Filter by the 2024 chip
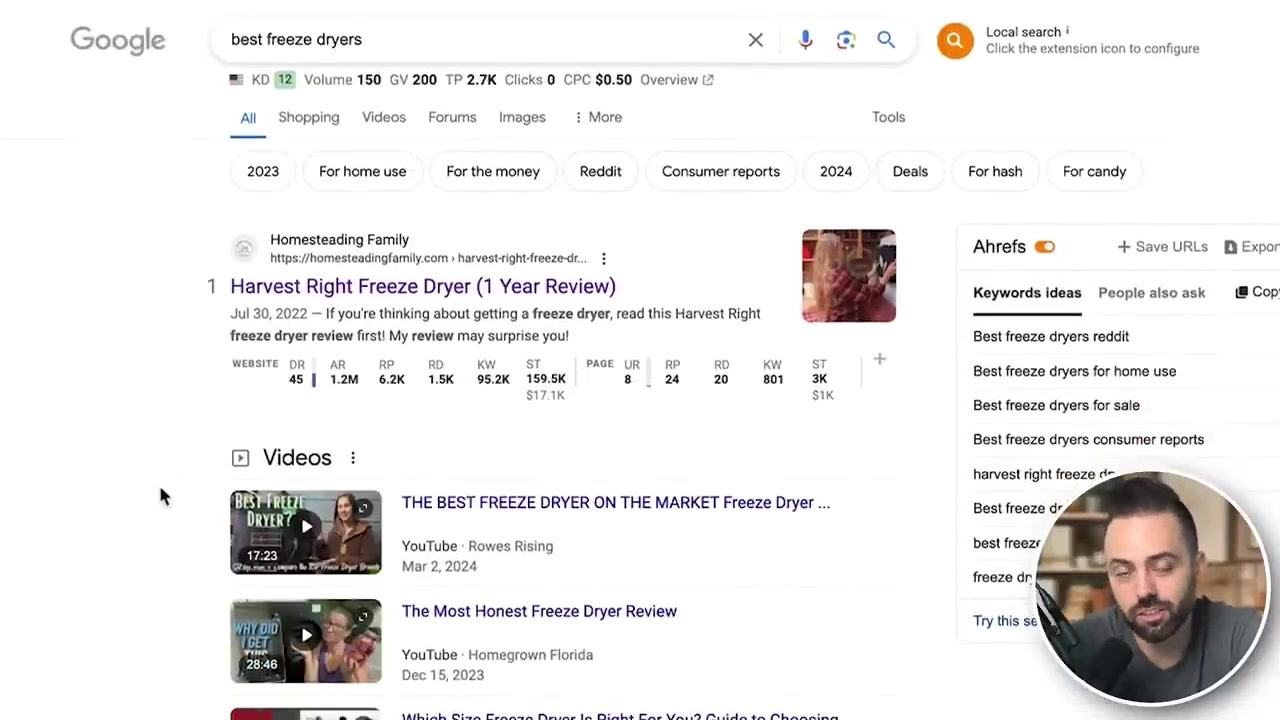 pyautogui.click(x=836, y=171)
